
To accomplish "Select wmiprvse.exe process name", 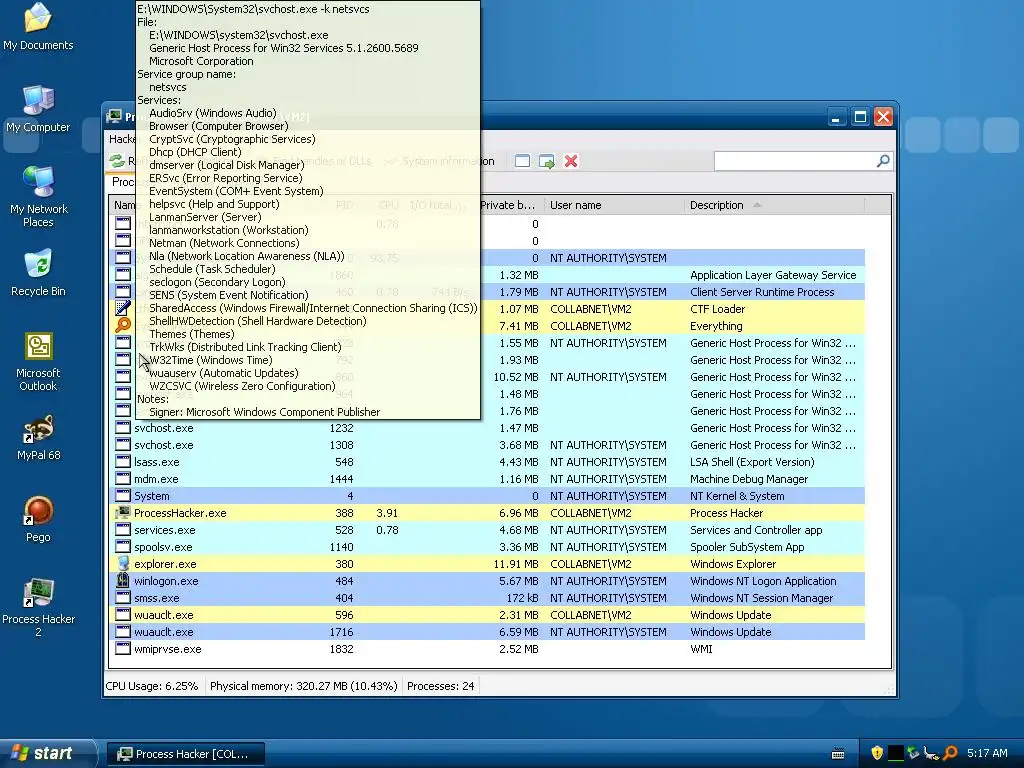I will pos(168,648).
